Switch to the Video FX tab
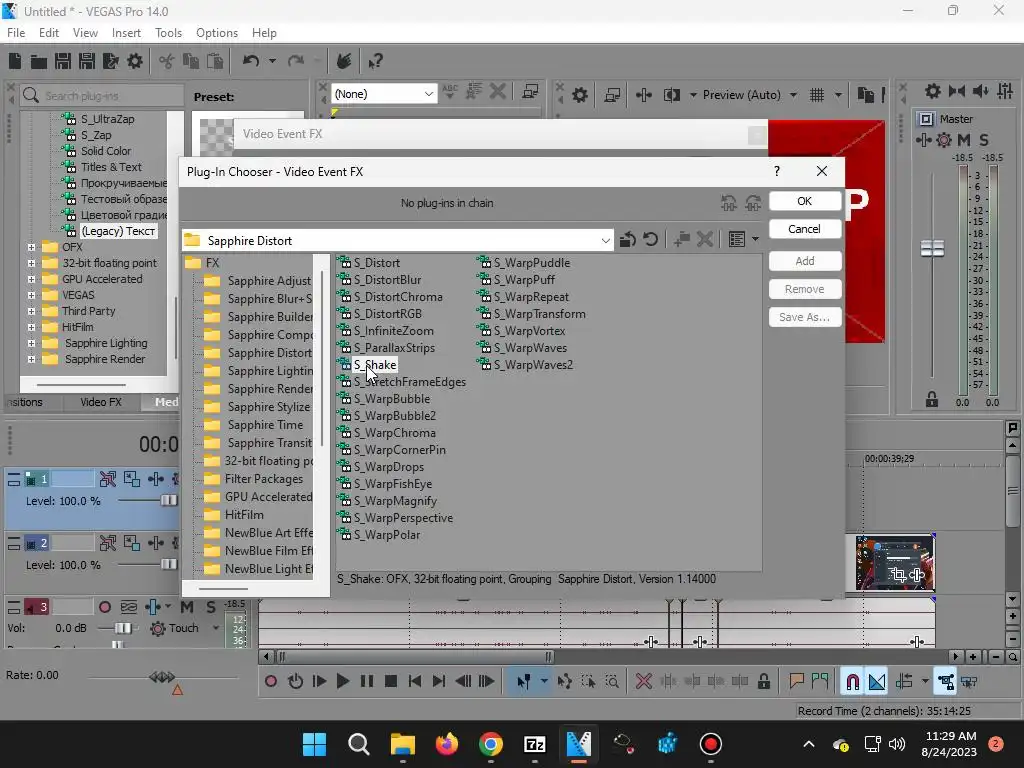The width and height of the screenshot is (1024, 768). point(101,402)
